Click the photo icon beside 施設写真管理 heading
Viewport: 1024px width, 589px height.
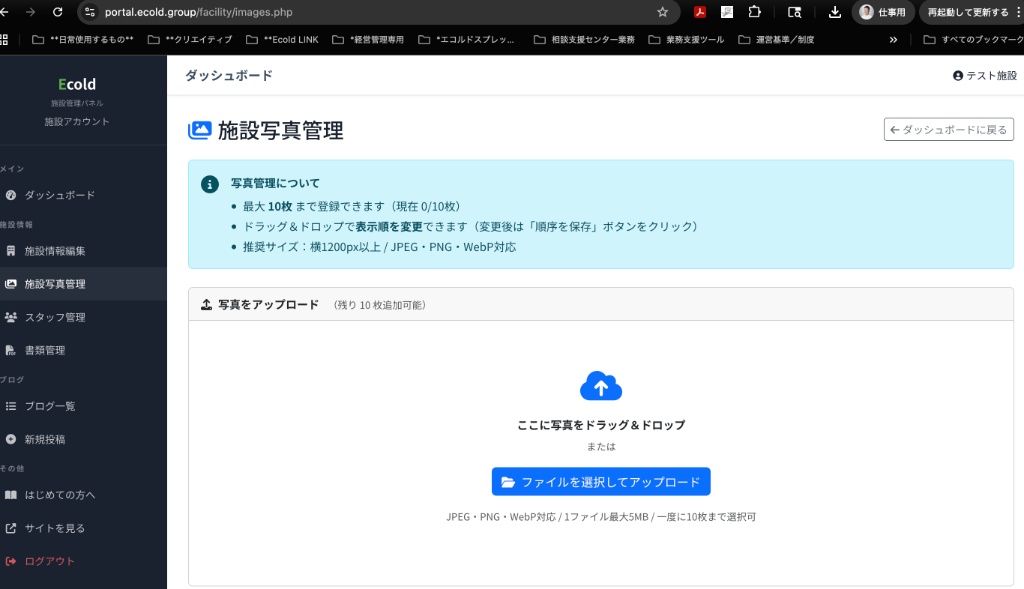click(x=200, y=130)
